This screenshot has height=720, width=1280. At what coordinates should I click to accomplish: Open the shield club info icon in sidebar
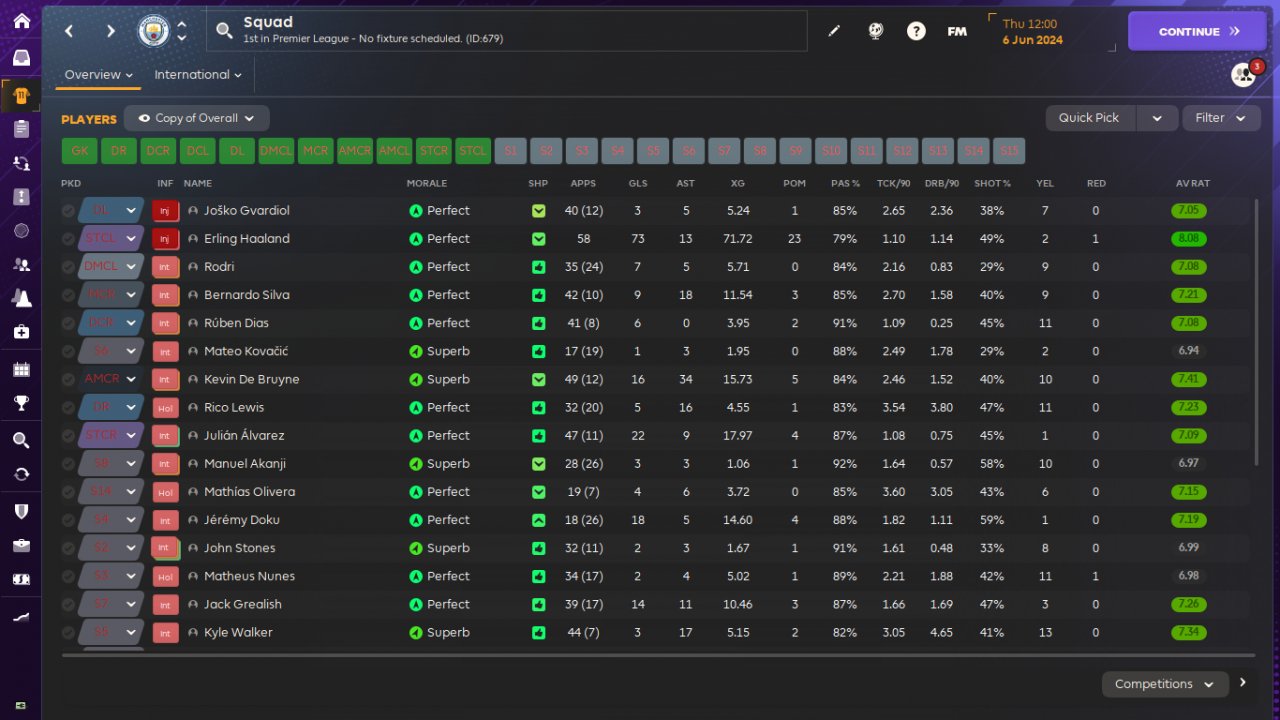(21, 511)
